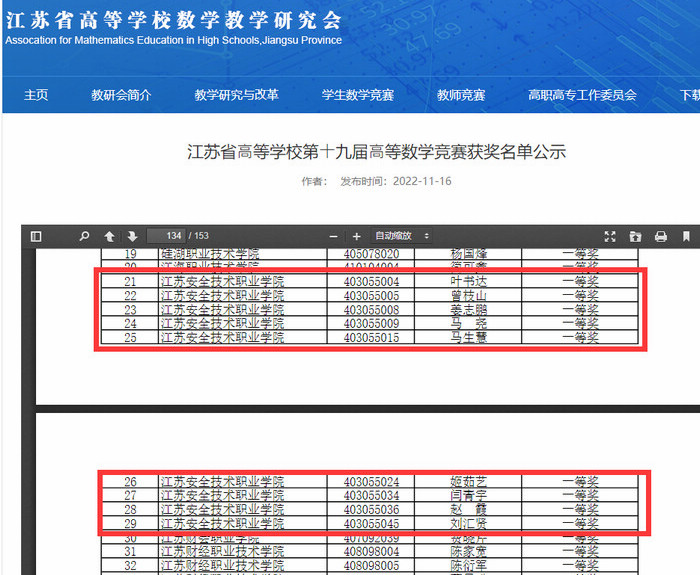Zoom out the PDF document
This screenshot has width=700, height=575.
pyautogui.click(x=333, y=236)
